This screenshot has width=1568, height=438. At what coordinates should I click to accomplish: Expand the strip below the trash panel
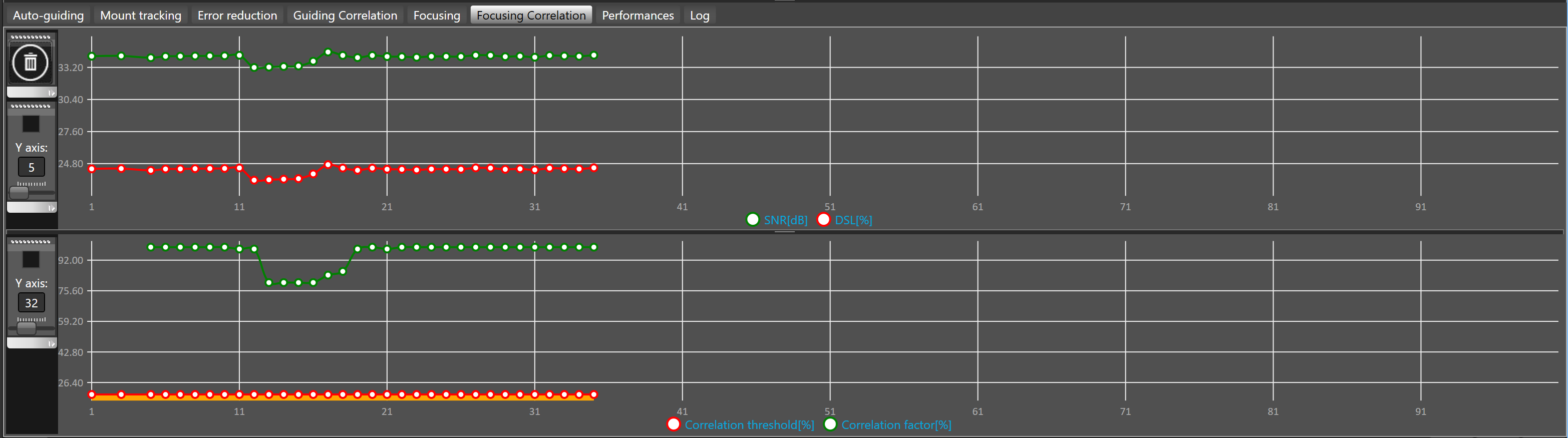(32, 92)
